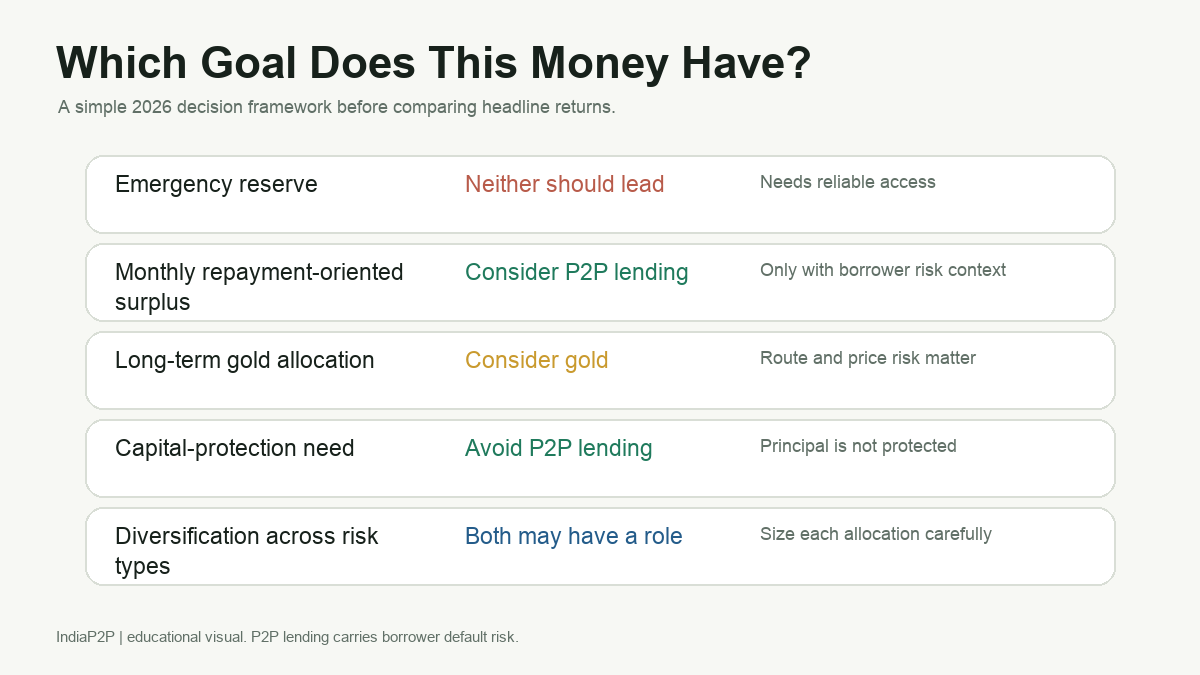Click the 'Neither should lead' recommendation

coord(564,185)
